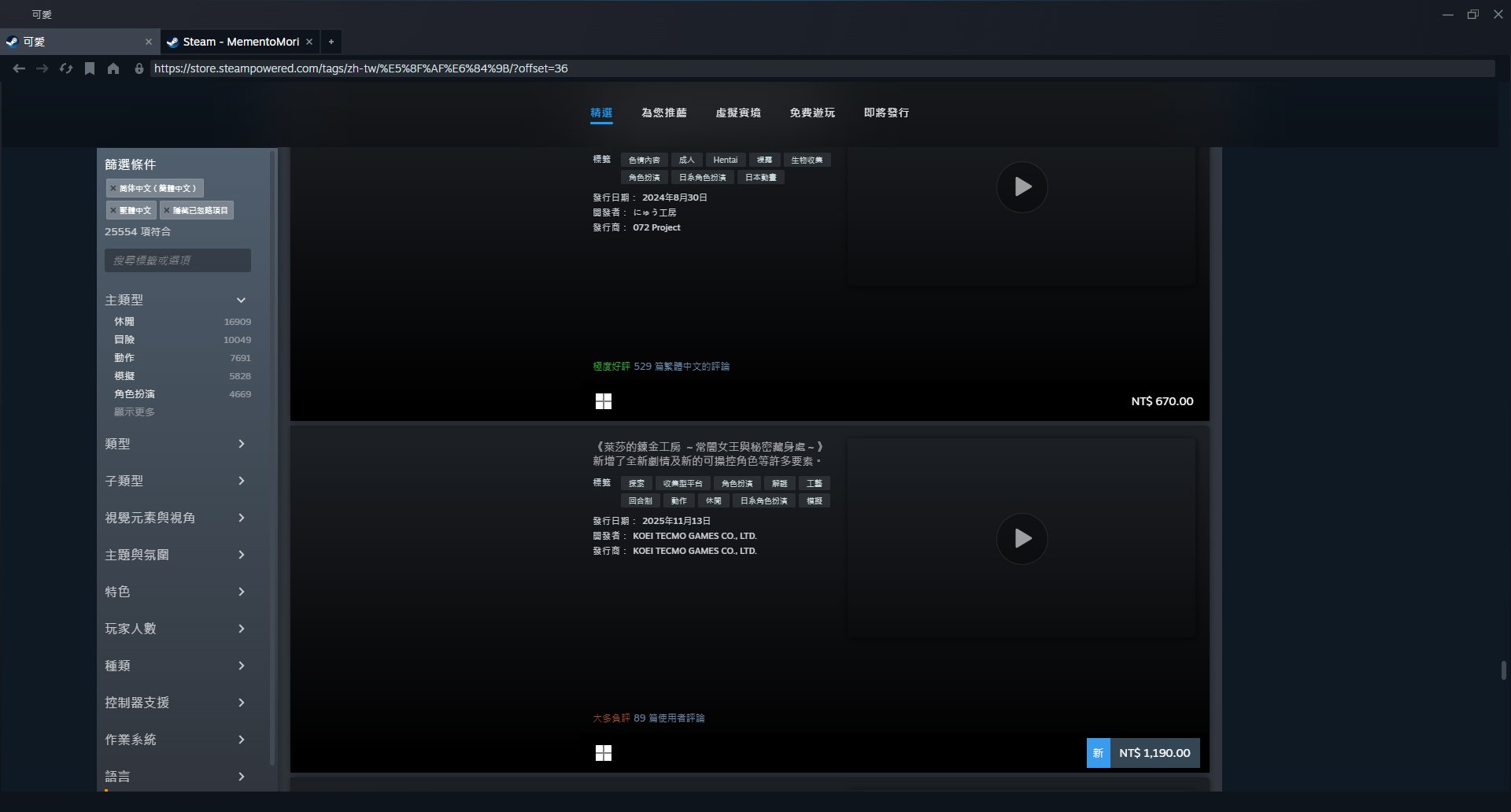Switch to the 免費遊玩 tab
This screenshot has height=812, width=1511.
812,113
